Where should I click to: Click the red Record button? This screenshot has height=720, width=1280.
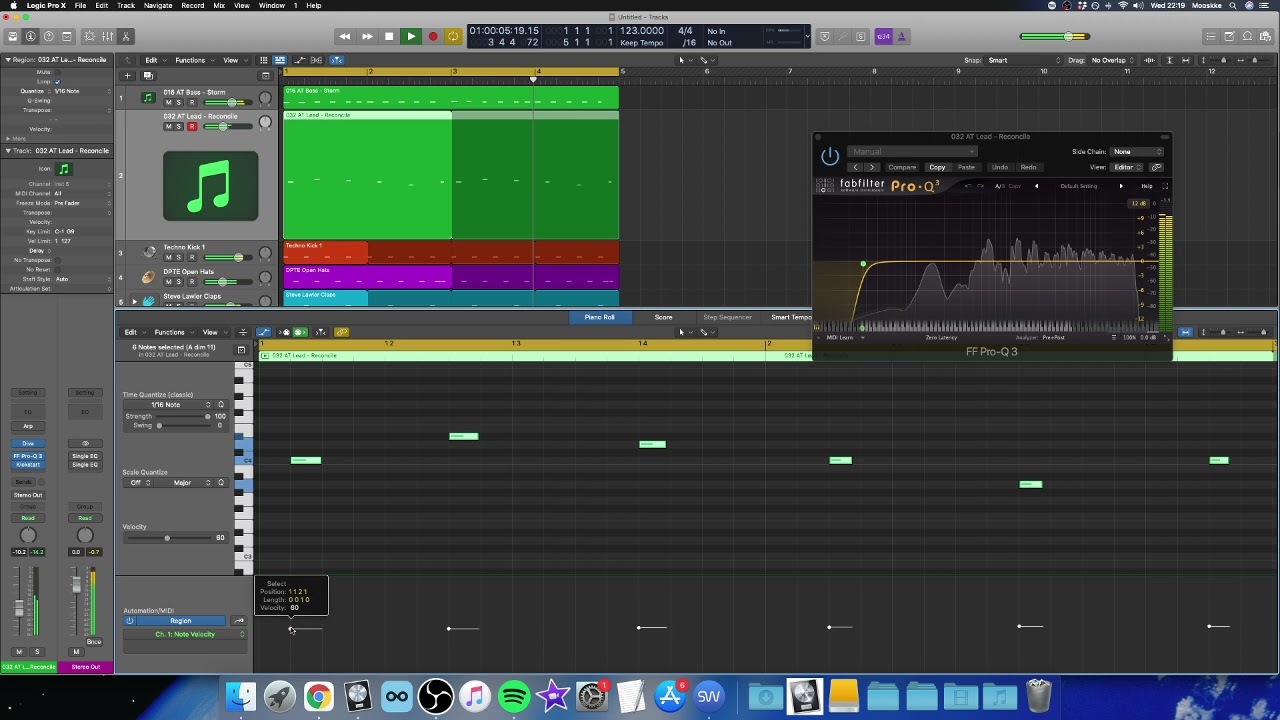tap(433, 37)
